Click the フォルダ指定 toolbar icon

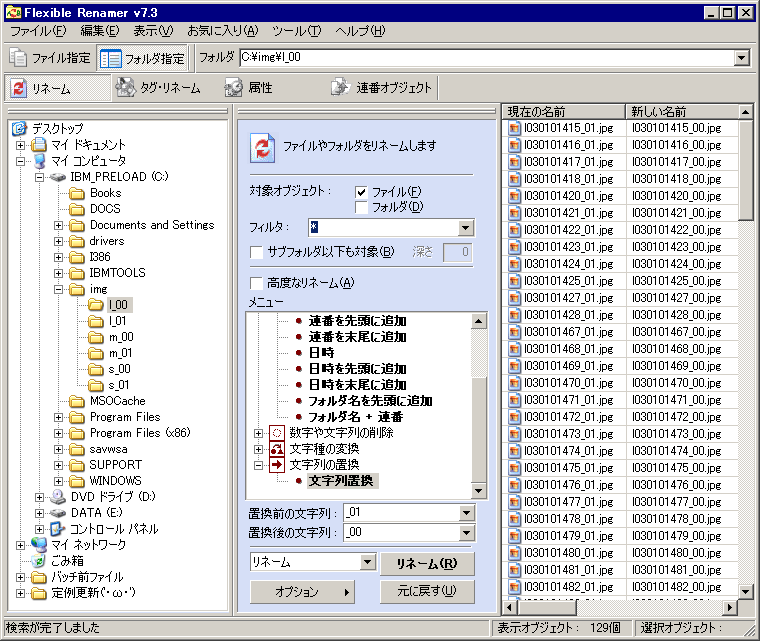(x=110, y=58)
